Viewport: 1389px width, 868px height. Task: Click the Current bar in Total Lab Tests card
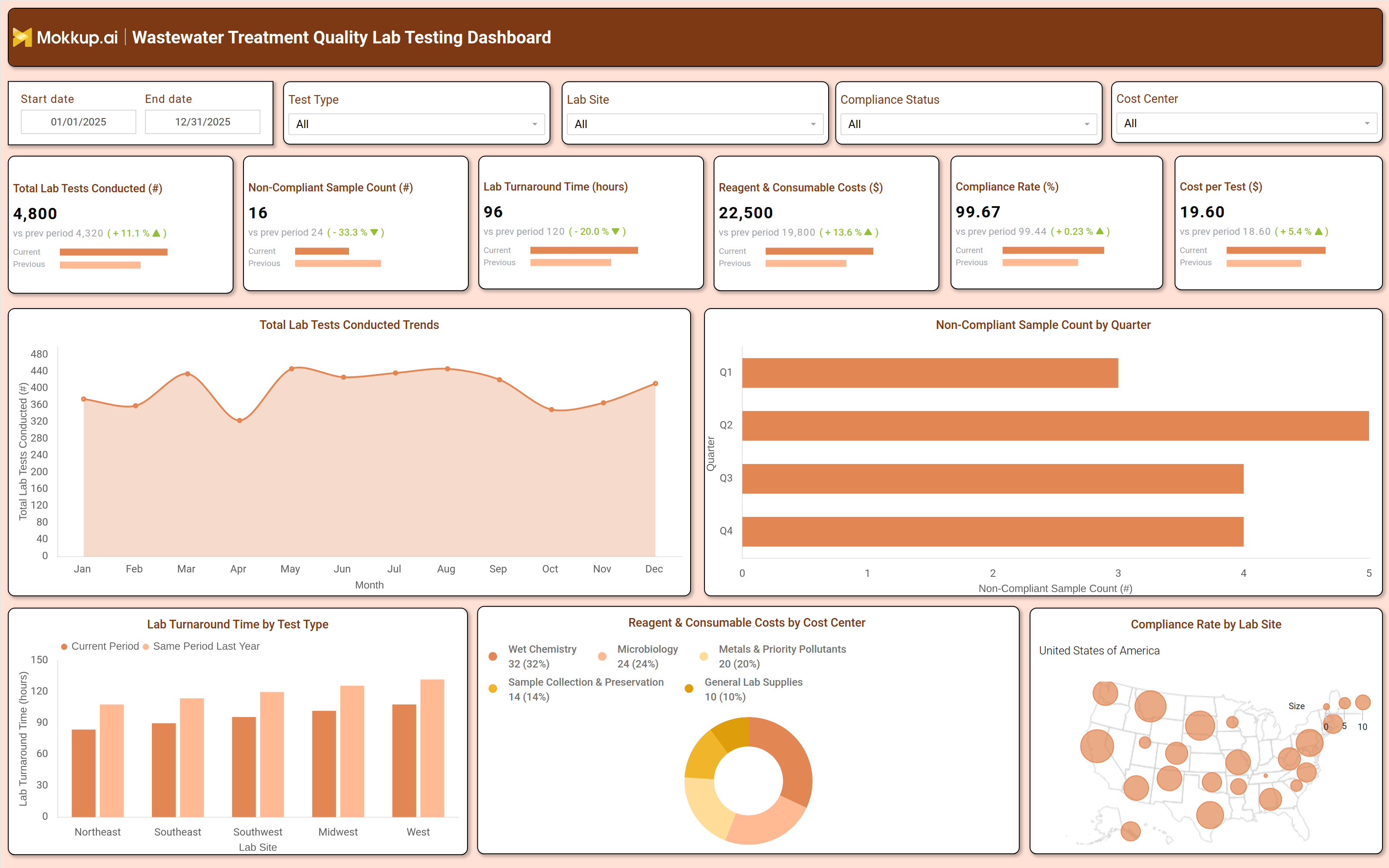click(x=114, y=252)
